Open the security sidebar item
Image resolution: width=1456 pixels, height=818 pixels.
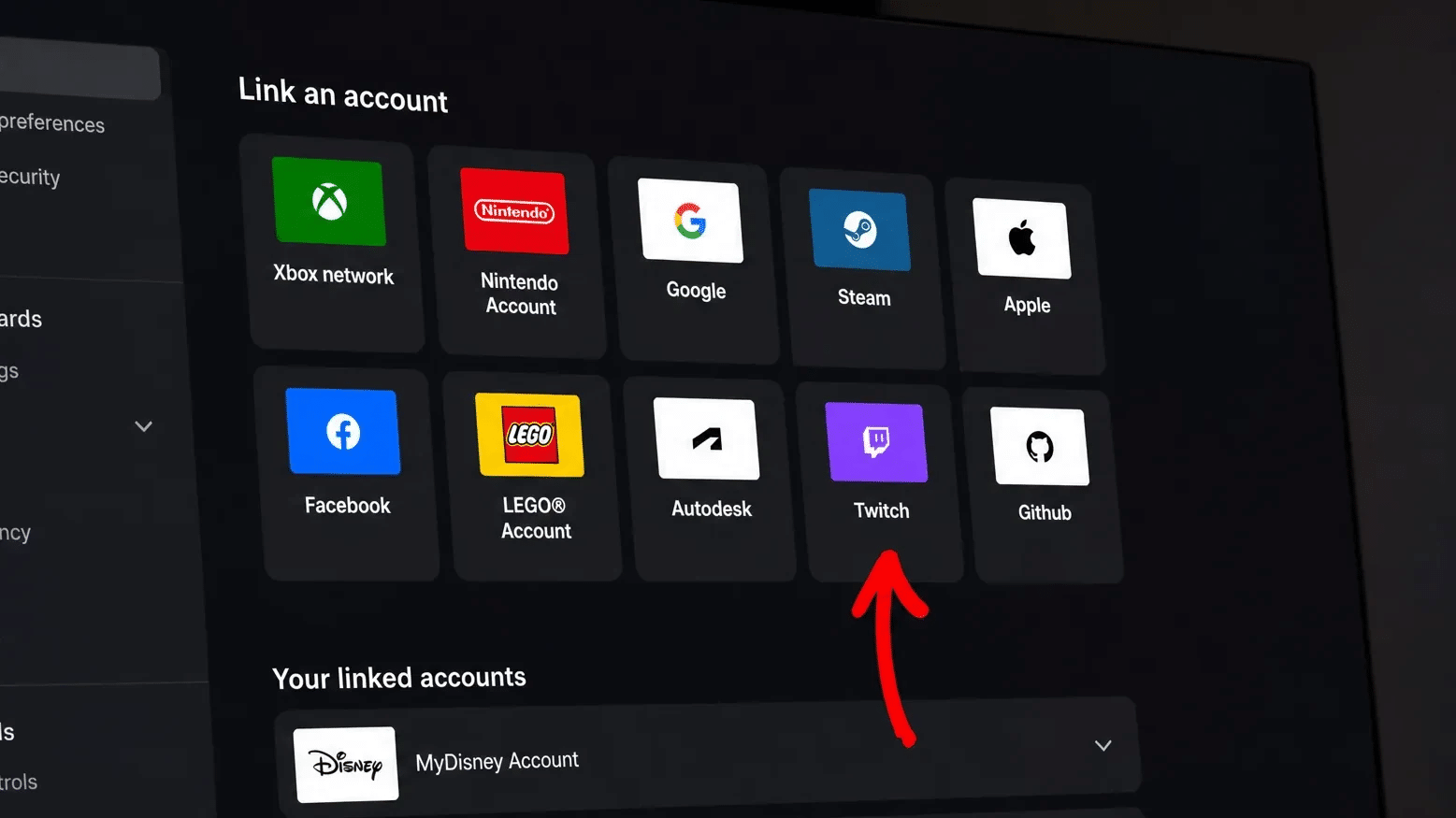30,177
